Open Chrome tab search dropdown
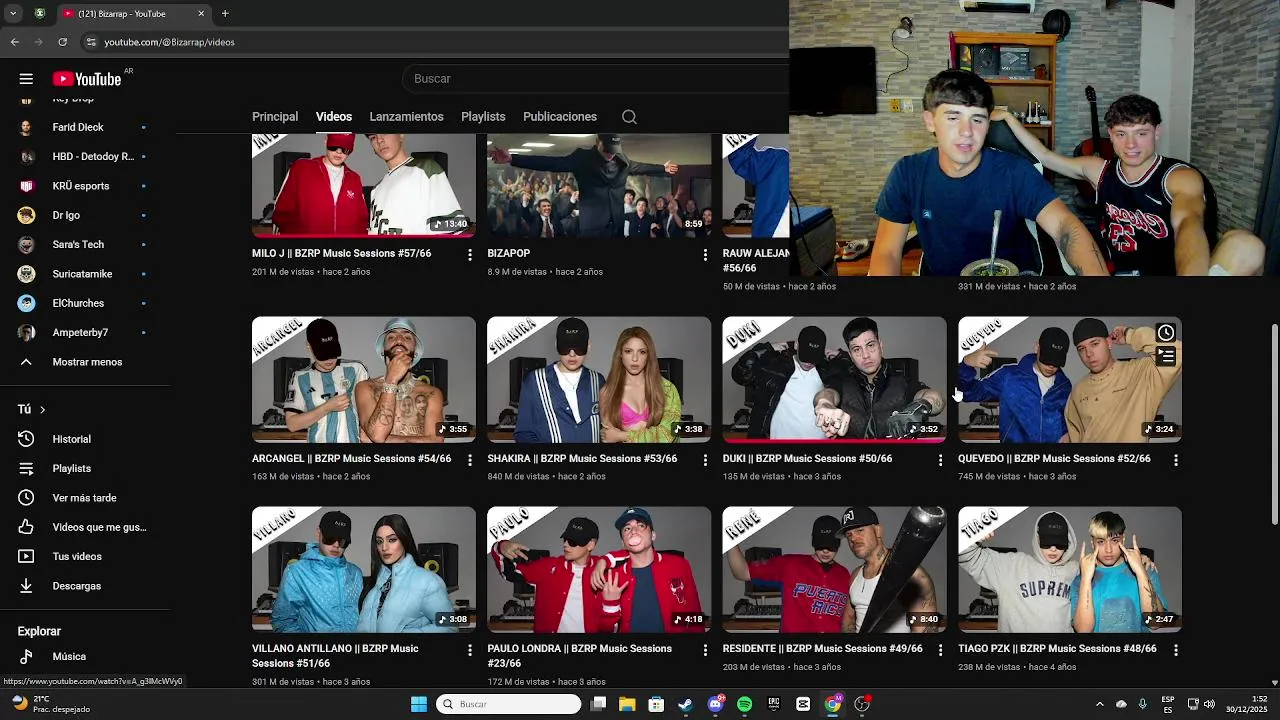Image resolution: width=1280 pixels, height=720 pixels. [x=13, y=14]
